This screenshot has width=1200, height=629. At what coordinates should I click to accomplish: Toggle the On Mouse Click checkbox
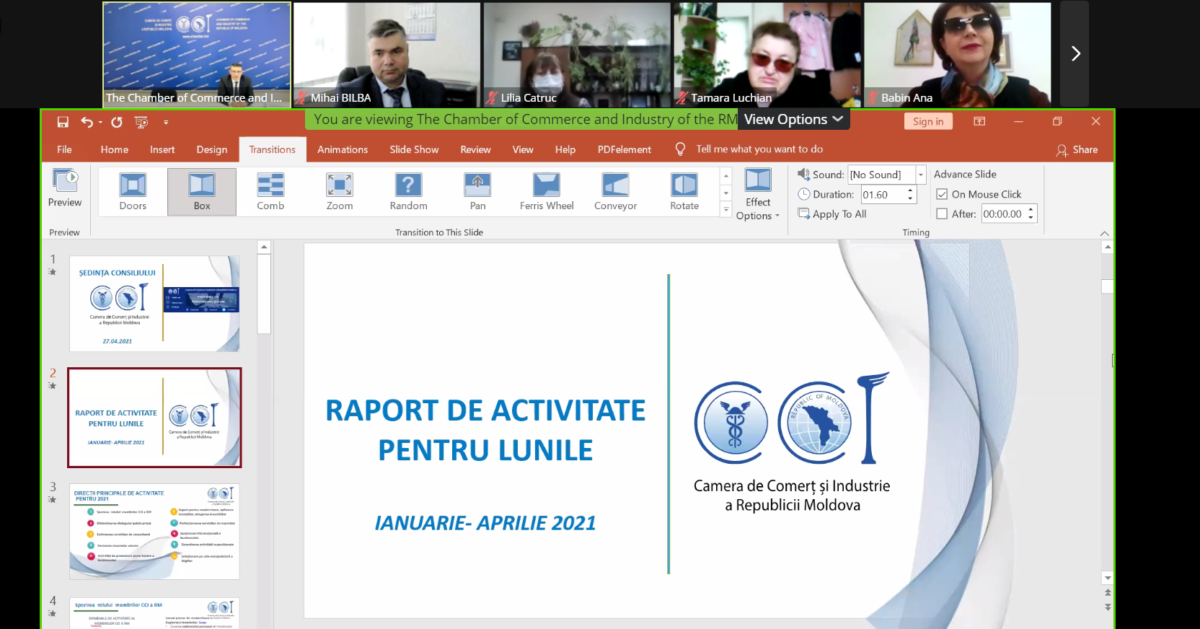(x=941, y=194)
